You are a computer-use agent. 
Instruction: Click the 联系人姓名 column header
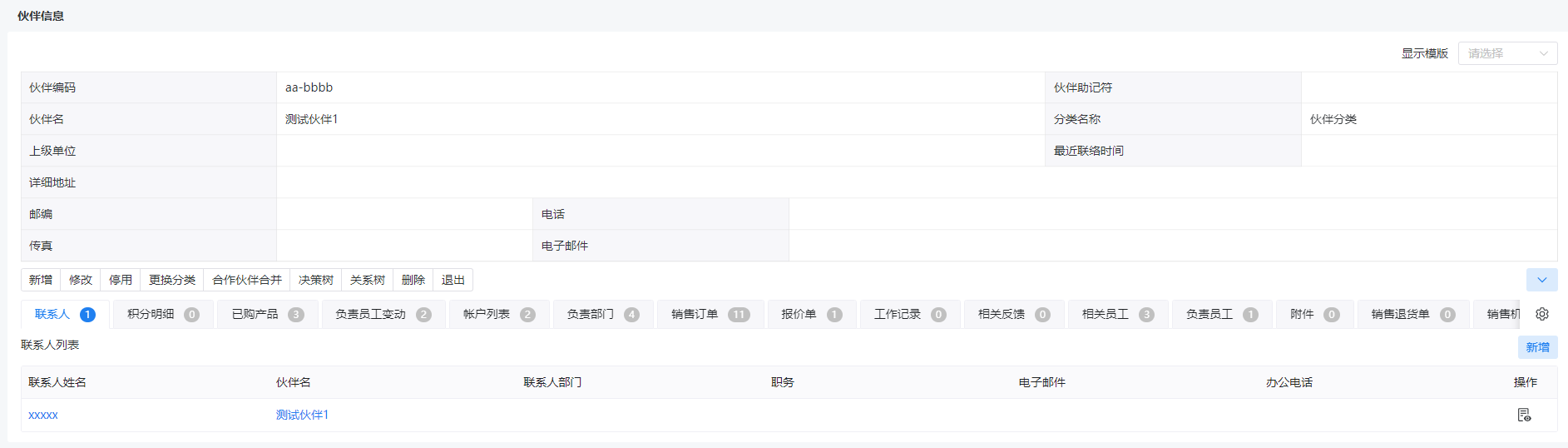(x=57, y=382)
